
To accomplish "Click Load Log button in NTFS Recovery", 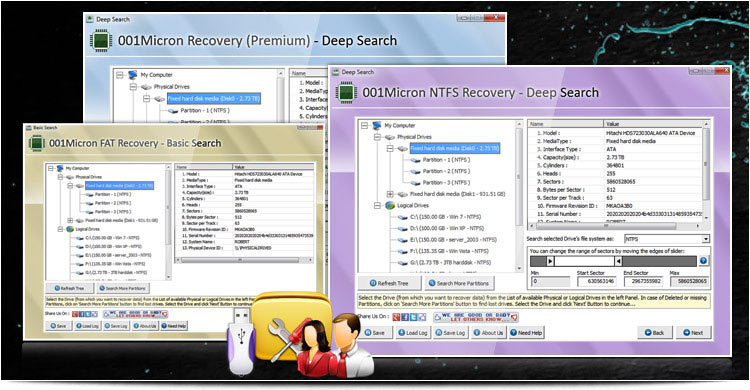I will [x=413, y=333].
